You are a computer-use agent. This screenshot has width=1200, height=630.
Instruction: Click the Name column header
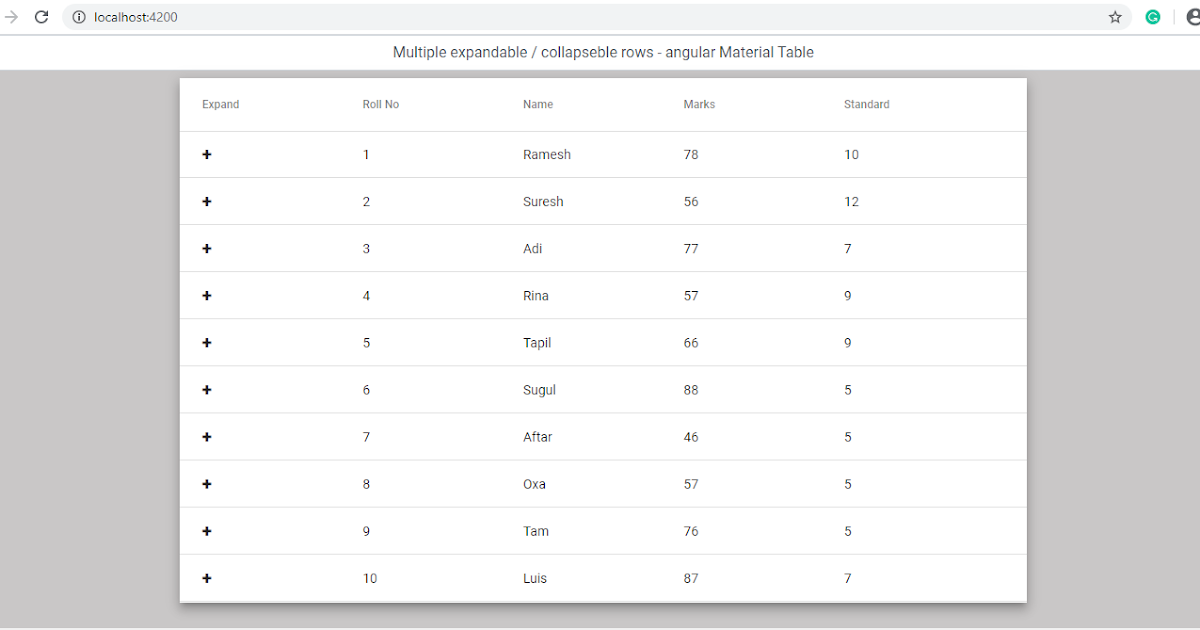[538, 104]
